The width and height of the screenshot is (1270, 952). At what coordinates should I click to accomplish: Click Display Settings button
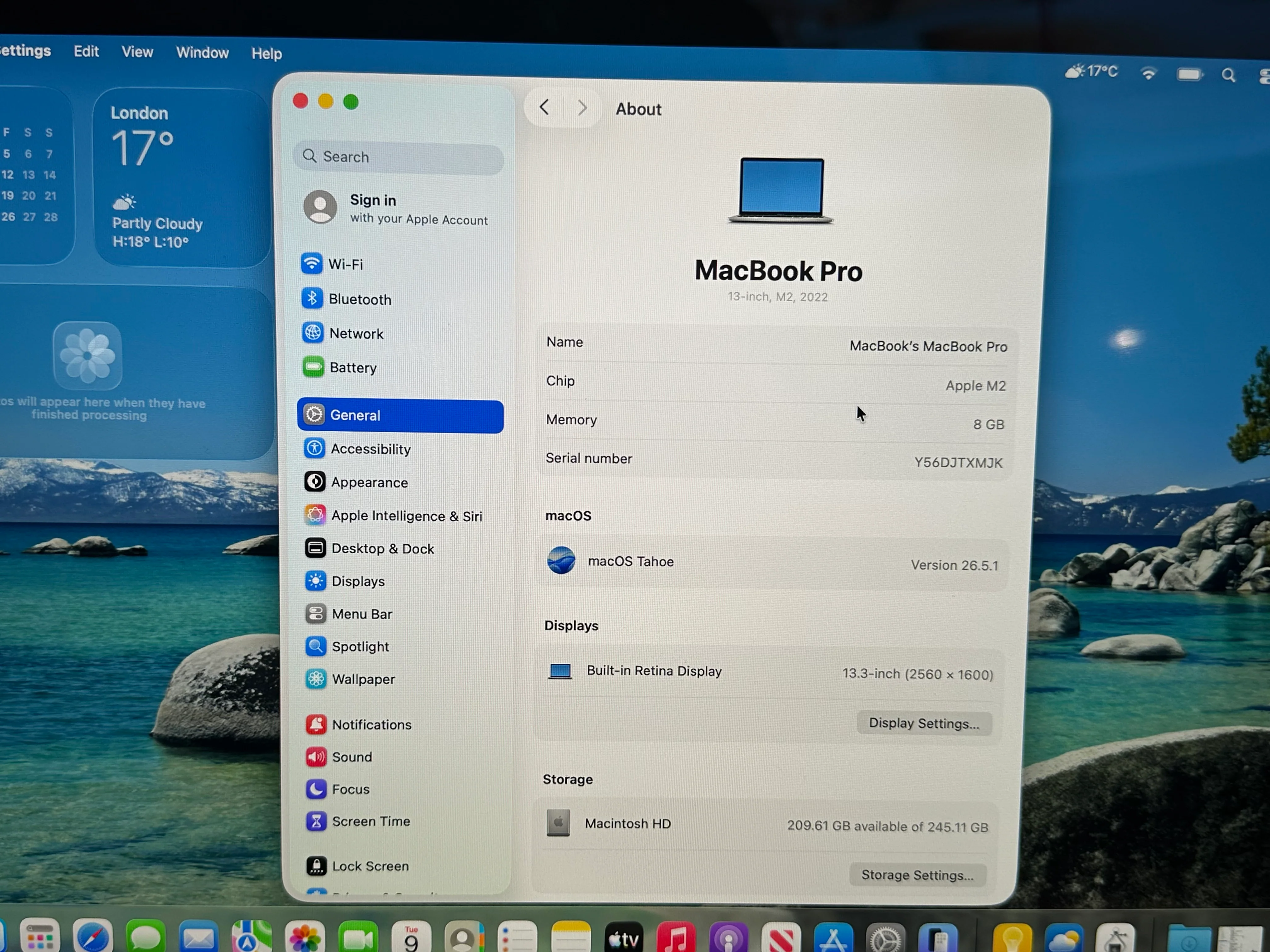click(x=924, y=723)
